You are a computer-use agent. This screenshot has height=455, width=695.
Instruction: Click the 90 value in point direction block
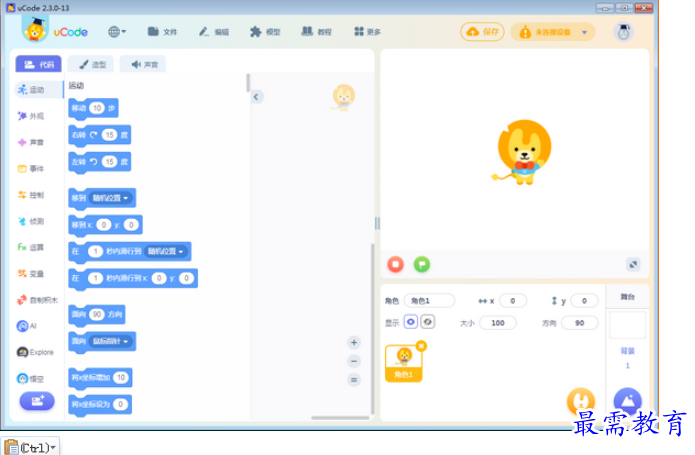pos(97,315)
